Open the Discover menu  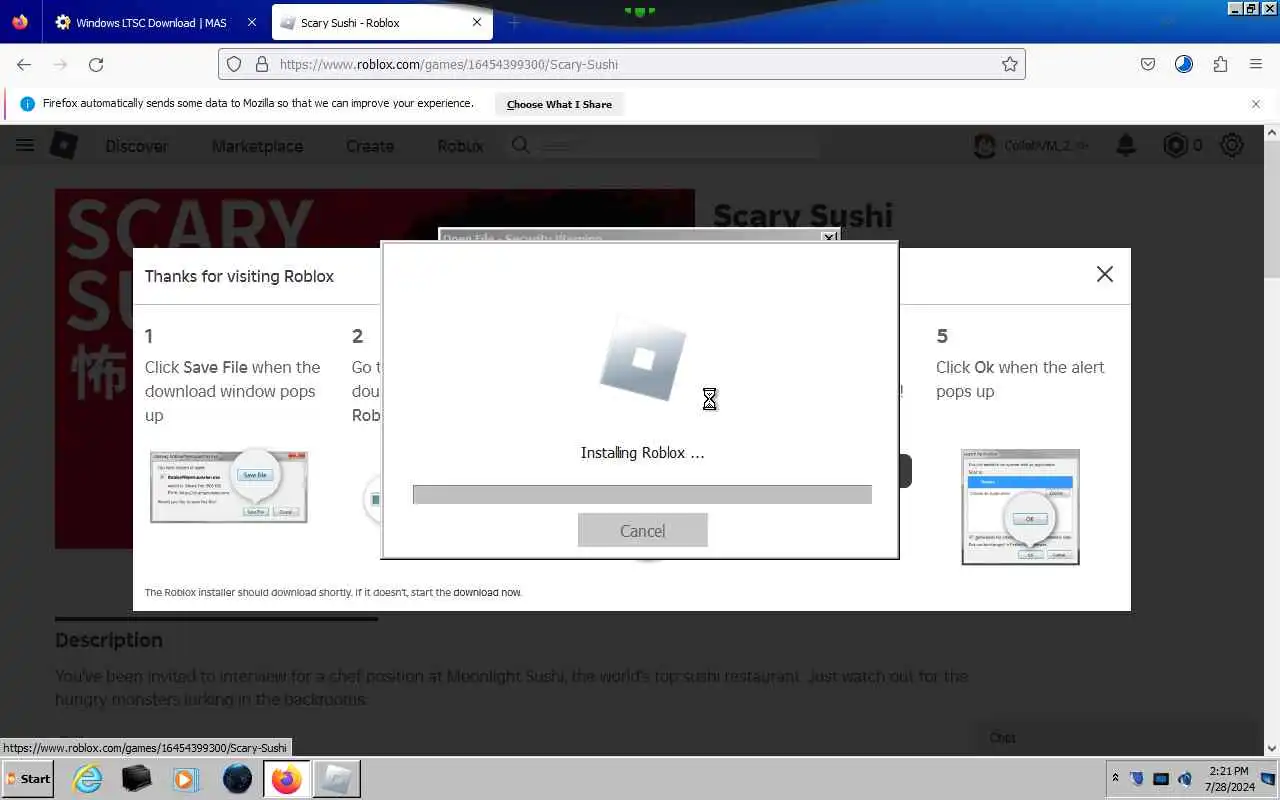tap(137, 146)
